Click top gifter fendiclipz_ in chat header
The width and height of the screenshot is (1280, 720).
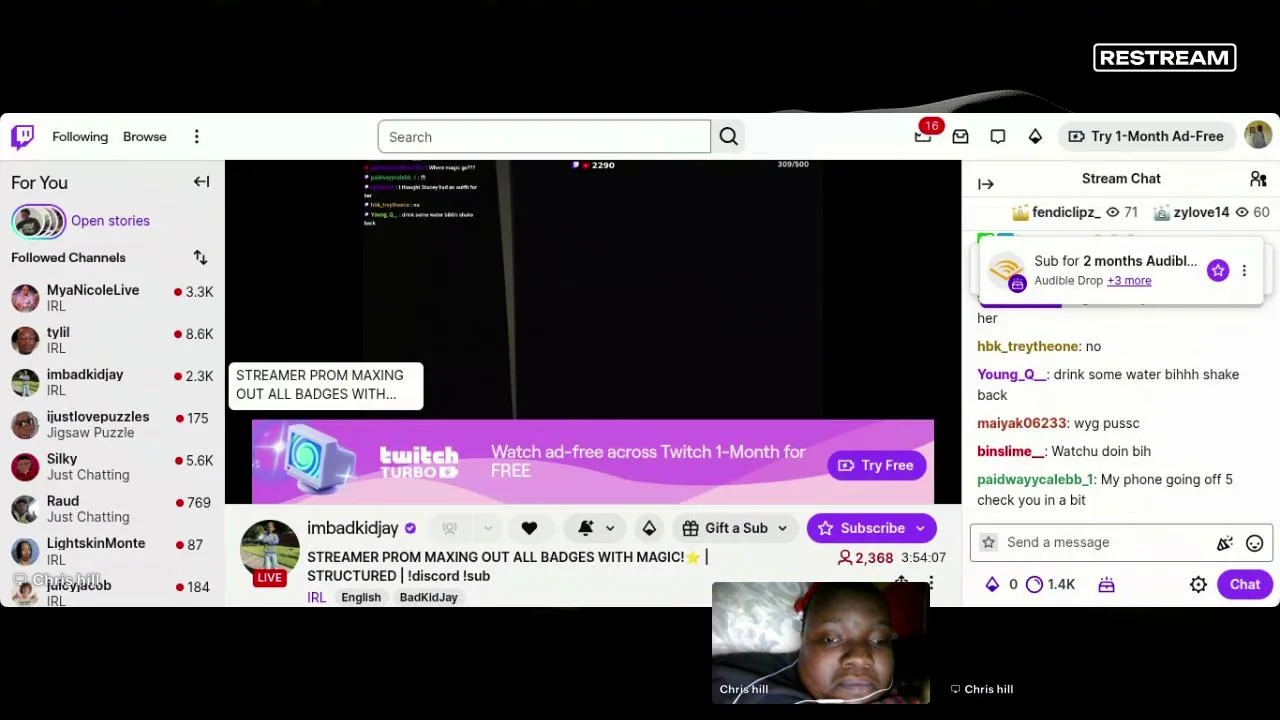coord(1066,212)
